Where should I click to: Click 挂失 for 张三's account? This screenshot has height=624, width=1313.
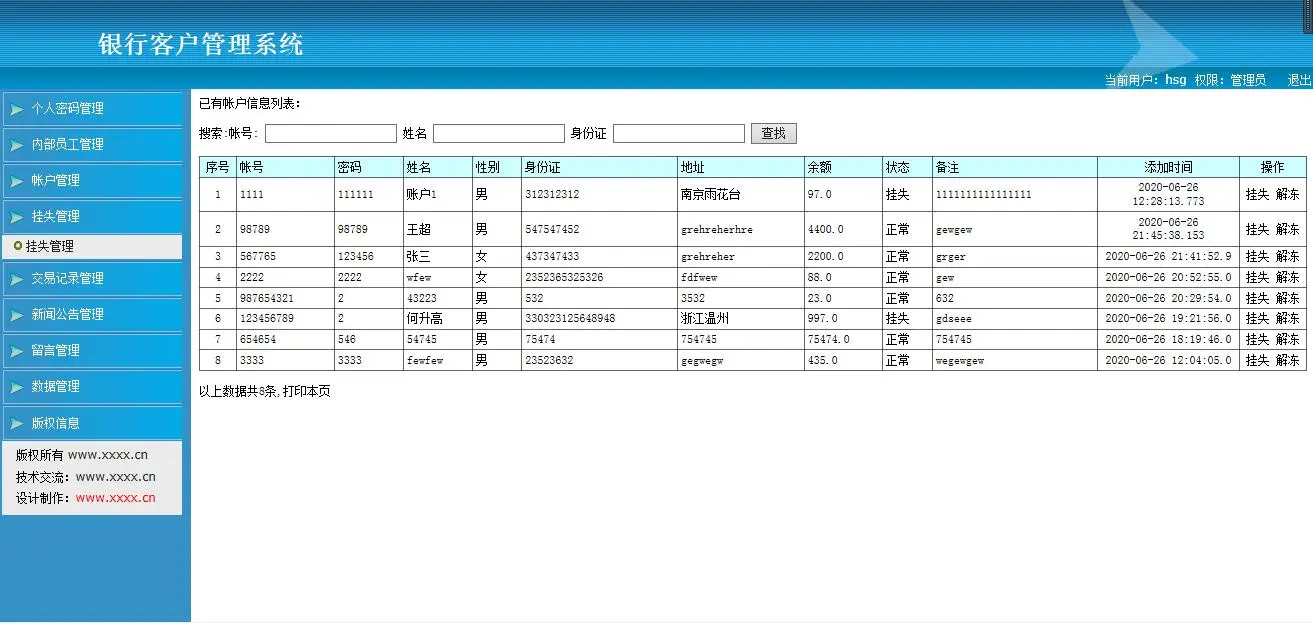pos(1257,257)
